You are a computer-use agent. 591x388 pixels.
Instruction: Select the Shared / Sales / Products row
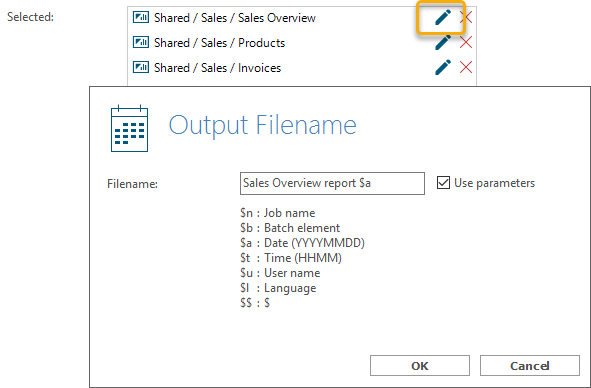(302, 42)
